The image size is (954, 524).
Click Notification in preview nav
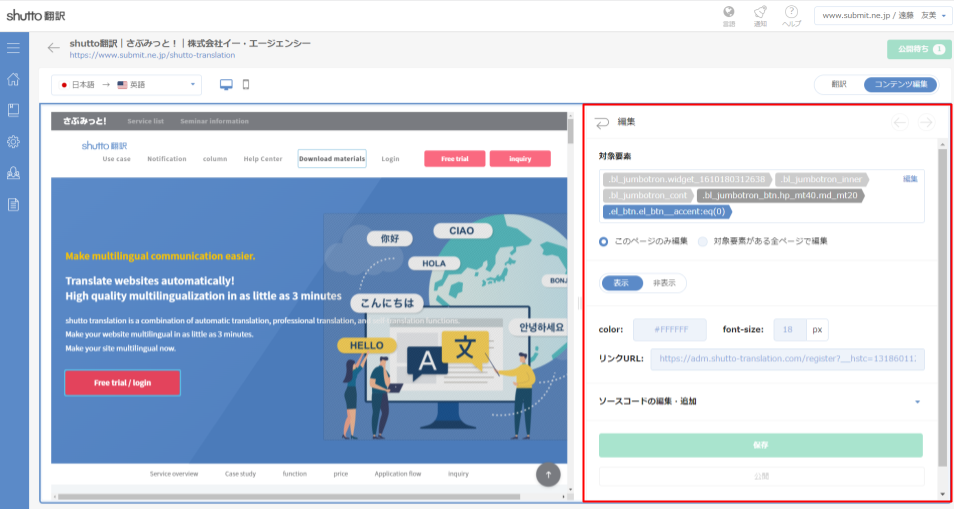click(x=167, y=159)
